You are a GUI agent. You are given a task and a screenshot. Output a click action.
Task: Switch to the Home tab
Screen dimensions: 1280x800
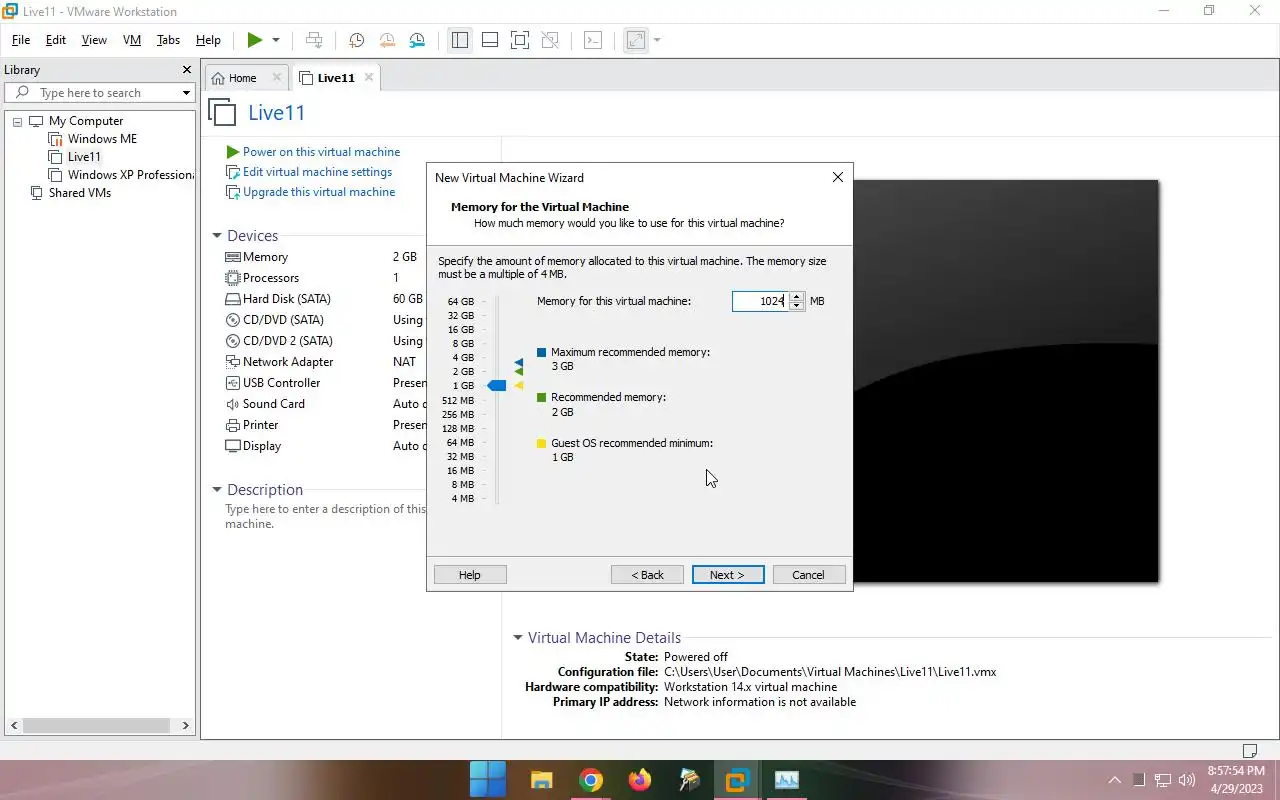242,78
